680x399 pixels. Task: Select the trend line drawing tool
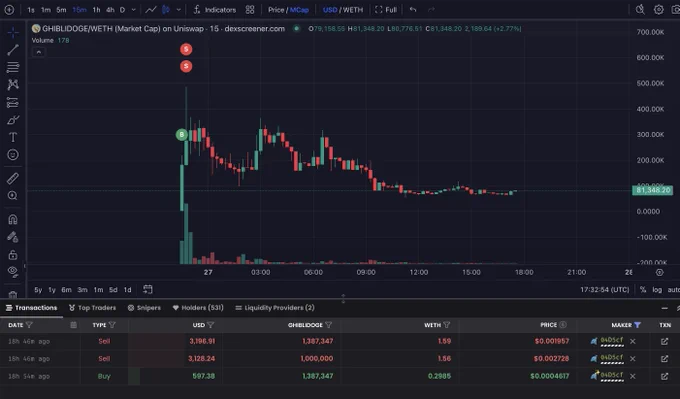(x=13, y=49)
